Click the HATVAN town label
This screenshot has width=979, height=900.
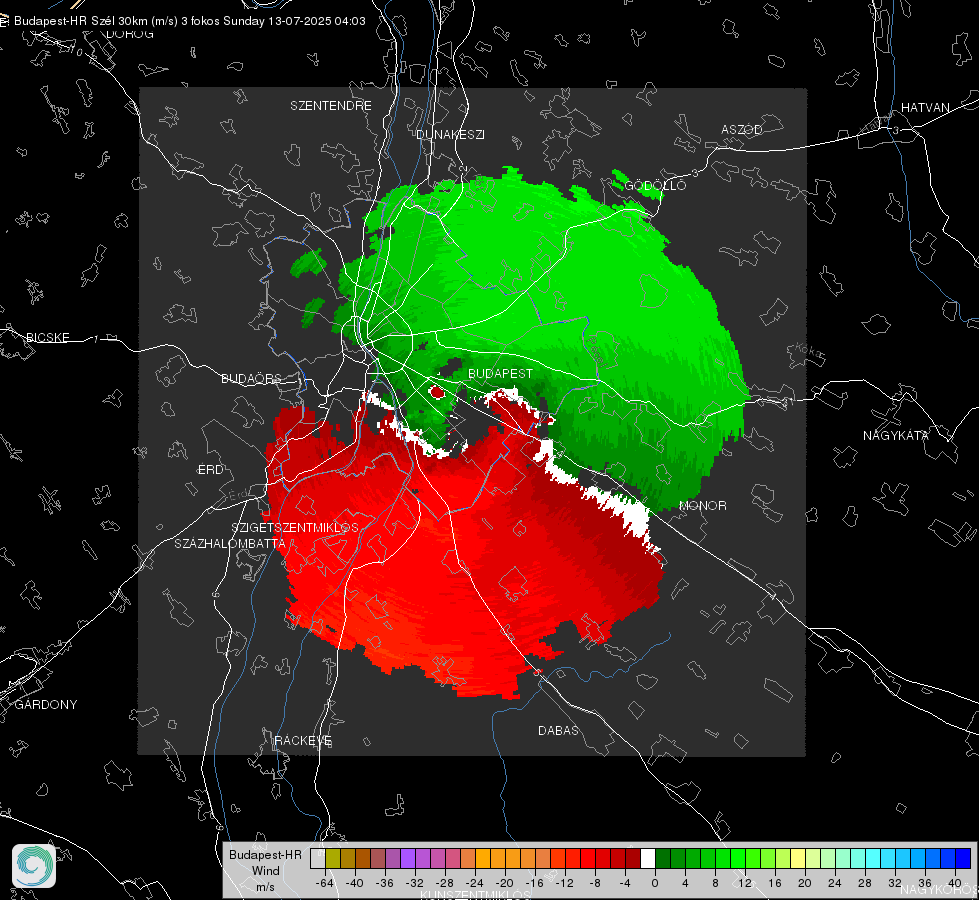(x=925, y=107)
